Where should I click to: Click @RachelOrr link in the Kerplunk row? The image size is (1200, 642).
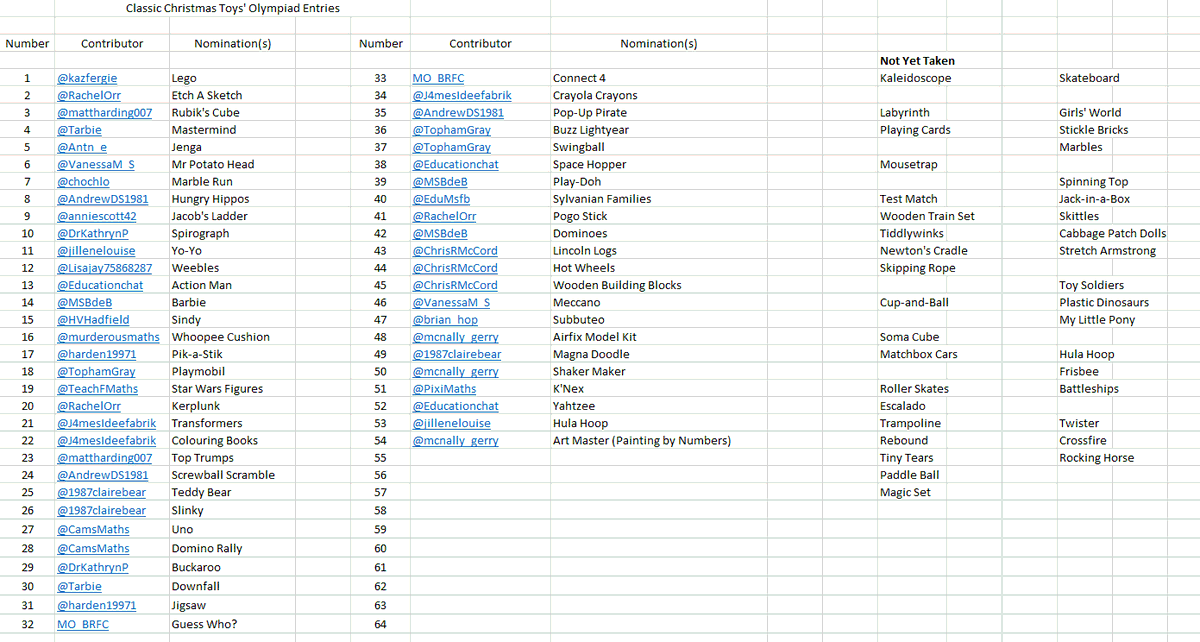click(89, 406)
